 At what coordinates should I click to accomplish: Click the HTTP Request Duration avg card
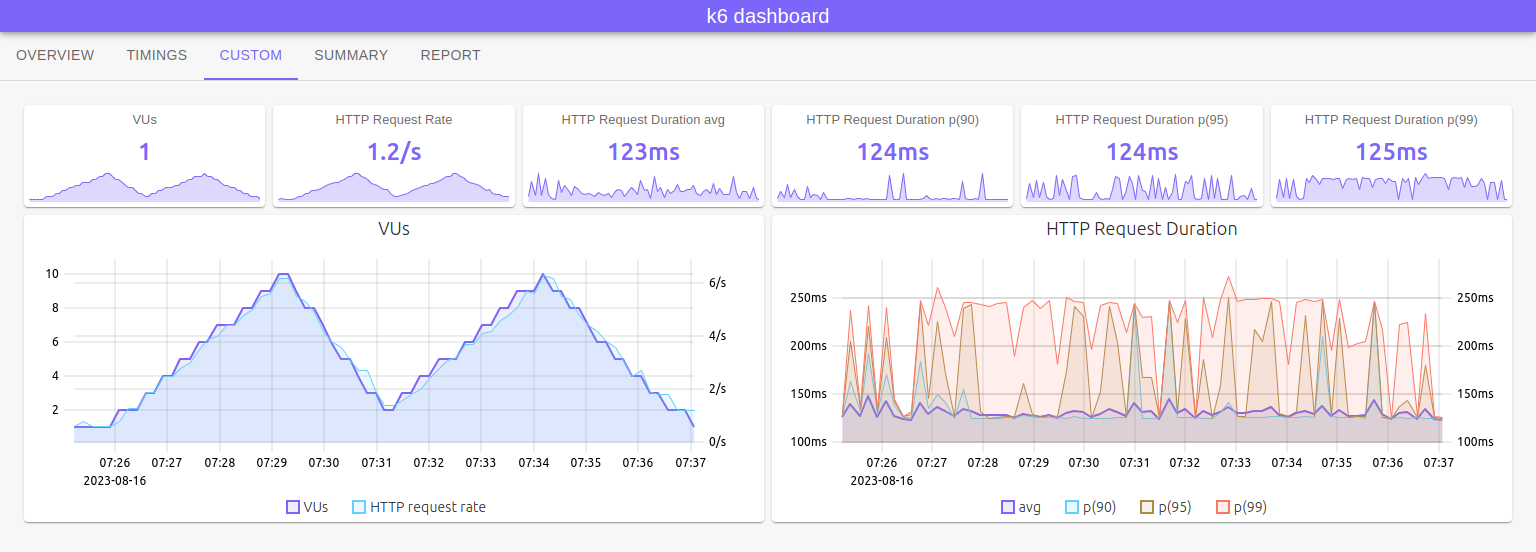643,156
